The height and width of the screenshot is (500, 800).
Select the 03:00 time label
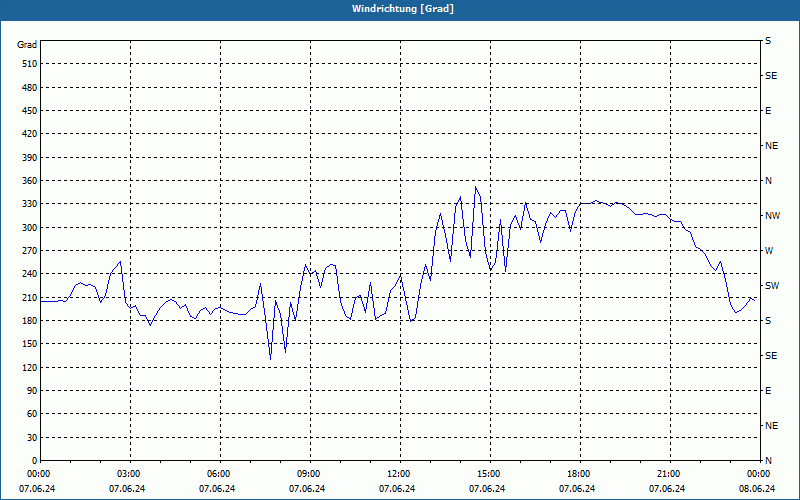(129, 473)
